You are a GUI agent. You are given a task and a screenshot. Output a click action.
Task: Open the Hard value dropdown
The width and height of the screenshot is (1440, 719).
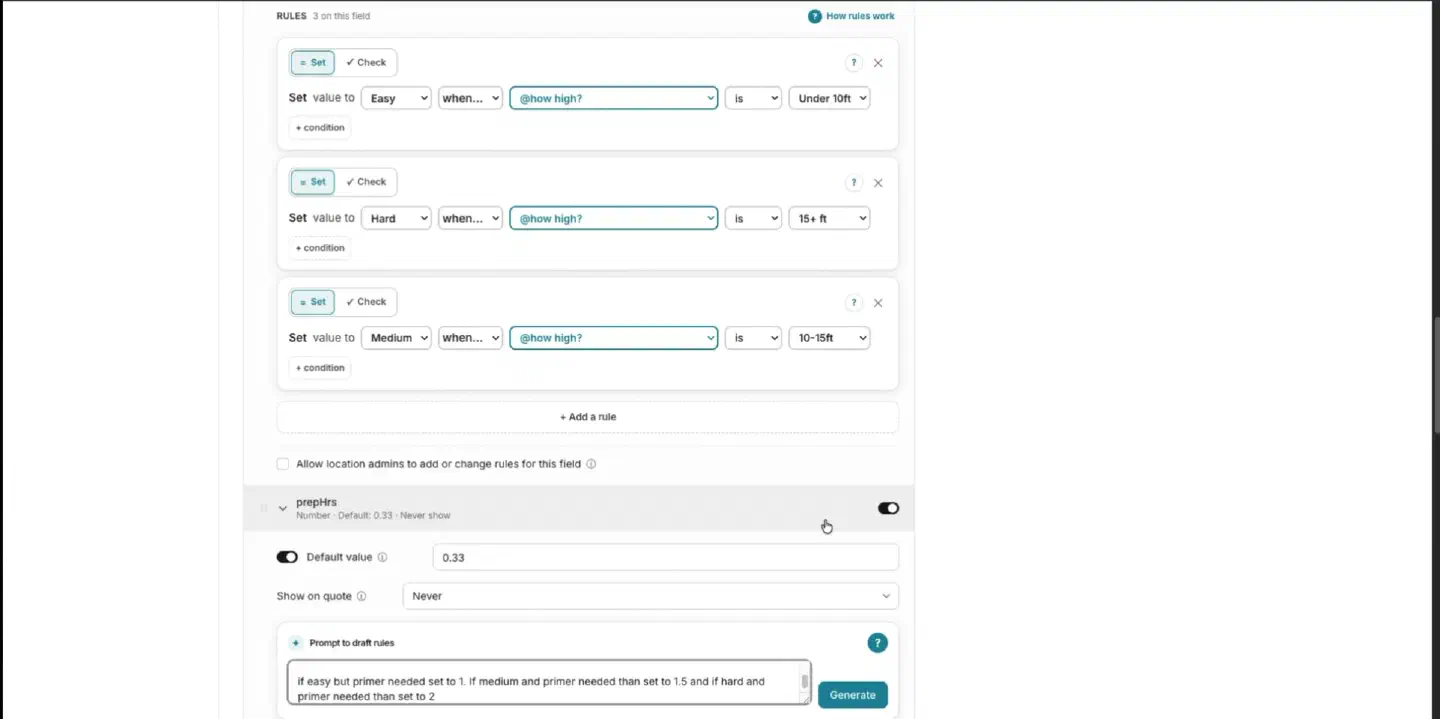click(x=396, y=218)
